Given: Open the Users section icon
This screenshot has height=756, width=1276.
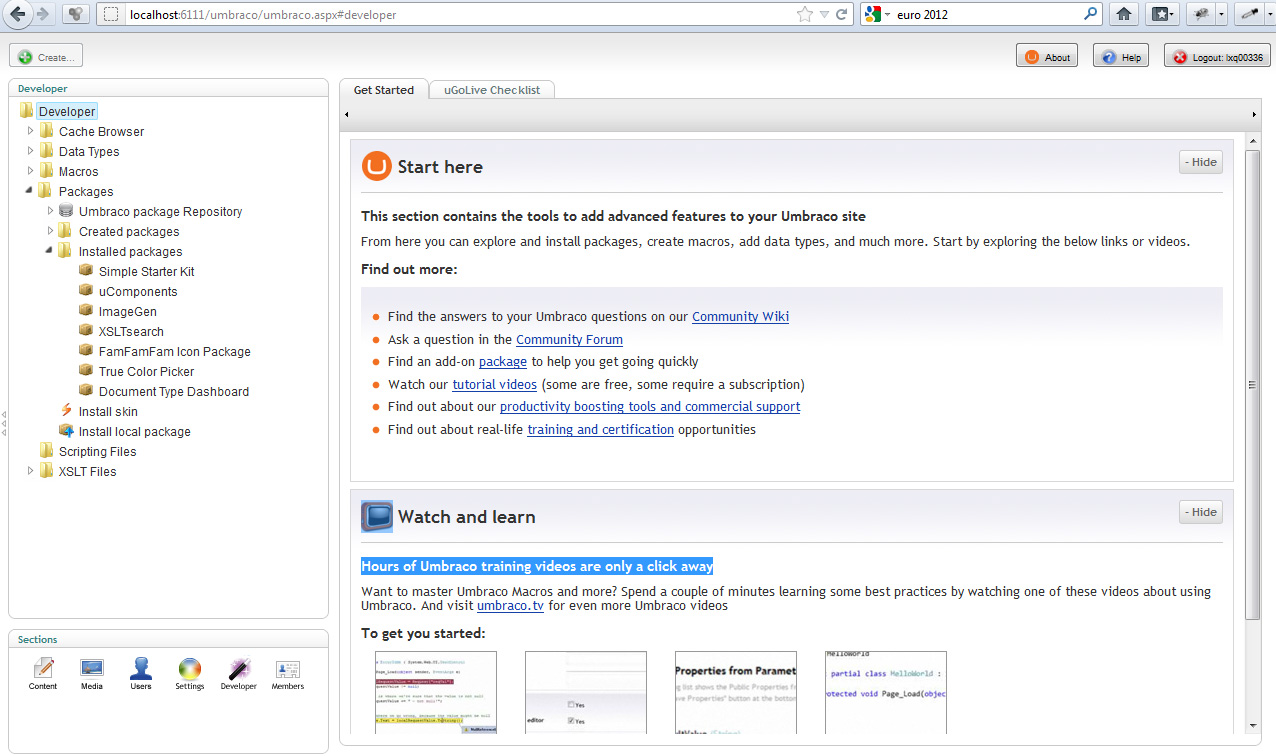Looking at the screenshot, I should (x=141, y=668).
